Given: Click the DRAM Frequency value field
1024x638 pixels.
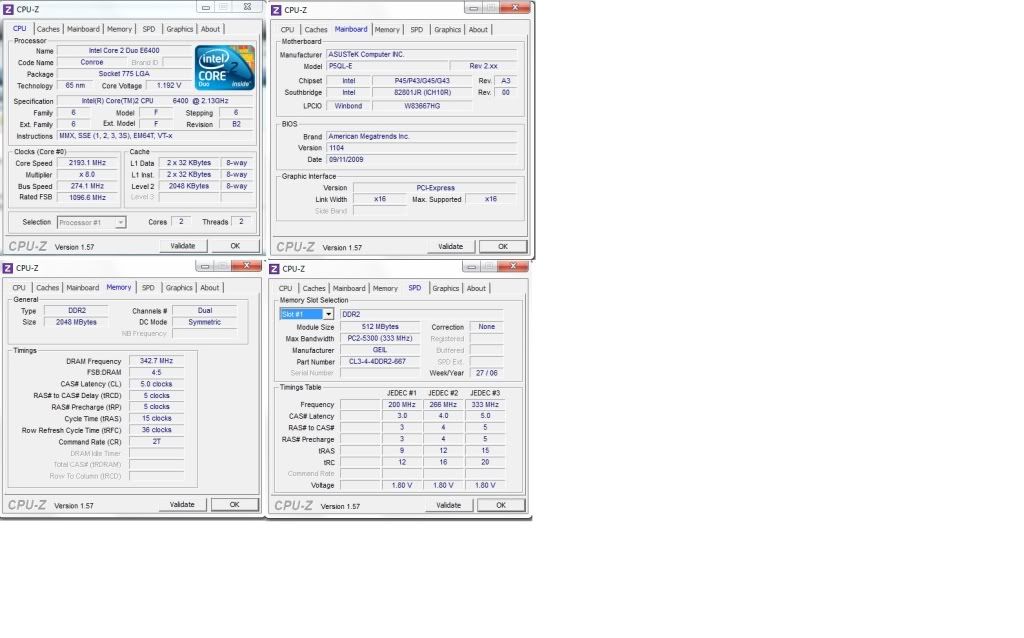Looking at the screenshot, I should 157,360.
